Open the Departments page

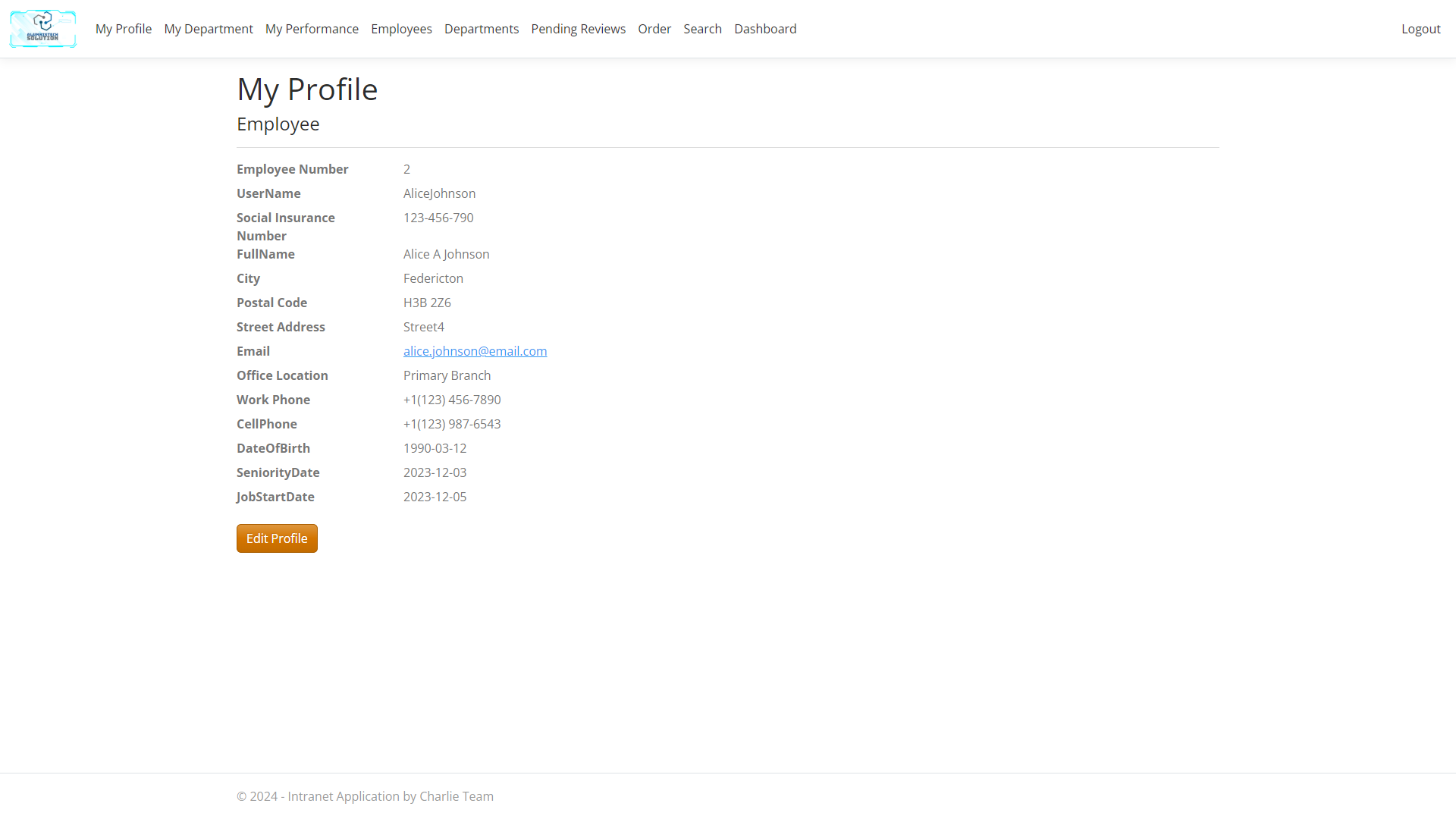482,29
